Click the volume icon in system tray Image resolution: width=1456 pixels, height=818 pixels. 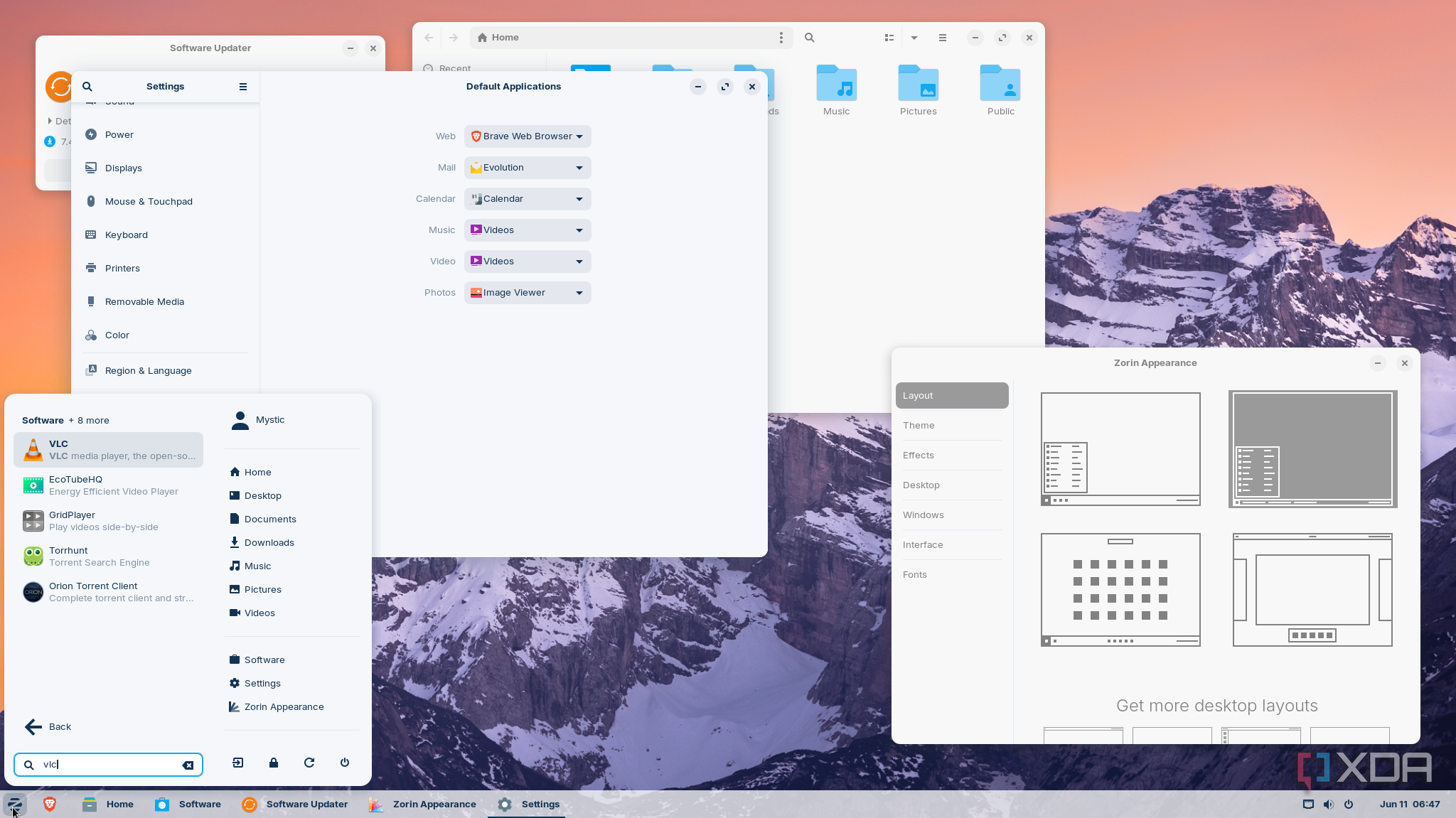pyautogui.click(x=1328, y=804)
